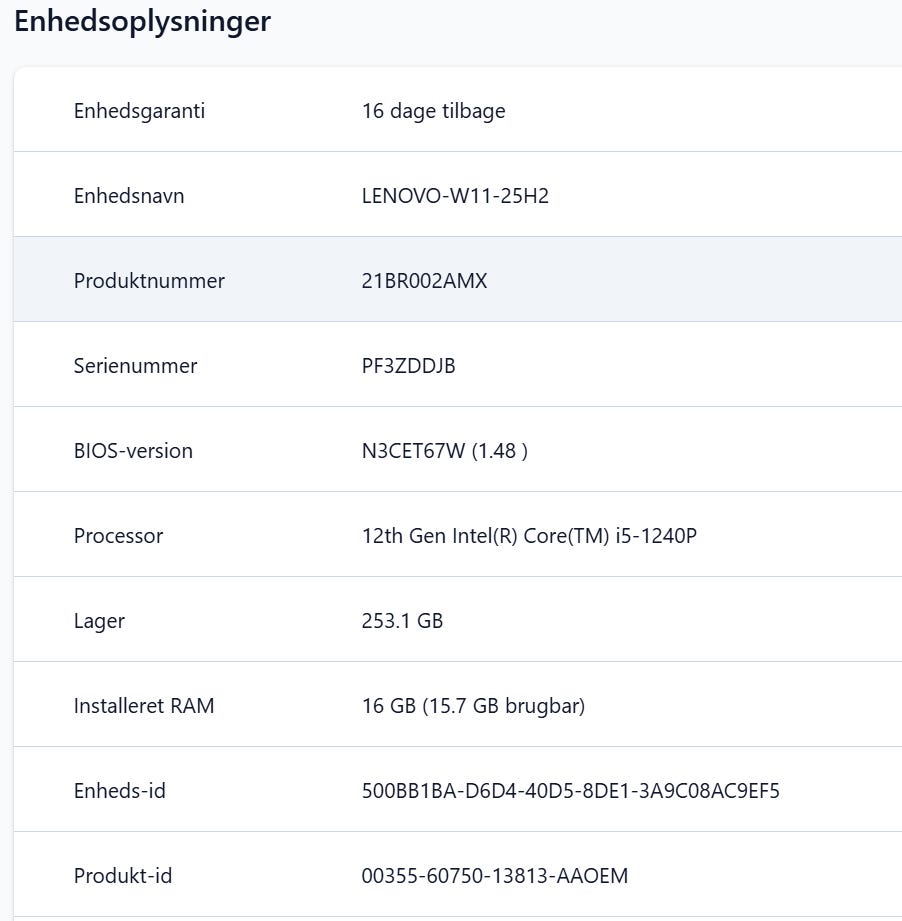Screen dimensions: 902x921
Task: Select storage value 253.1 GB
Action: point(402,621)
